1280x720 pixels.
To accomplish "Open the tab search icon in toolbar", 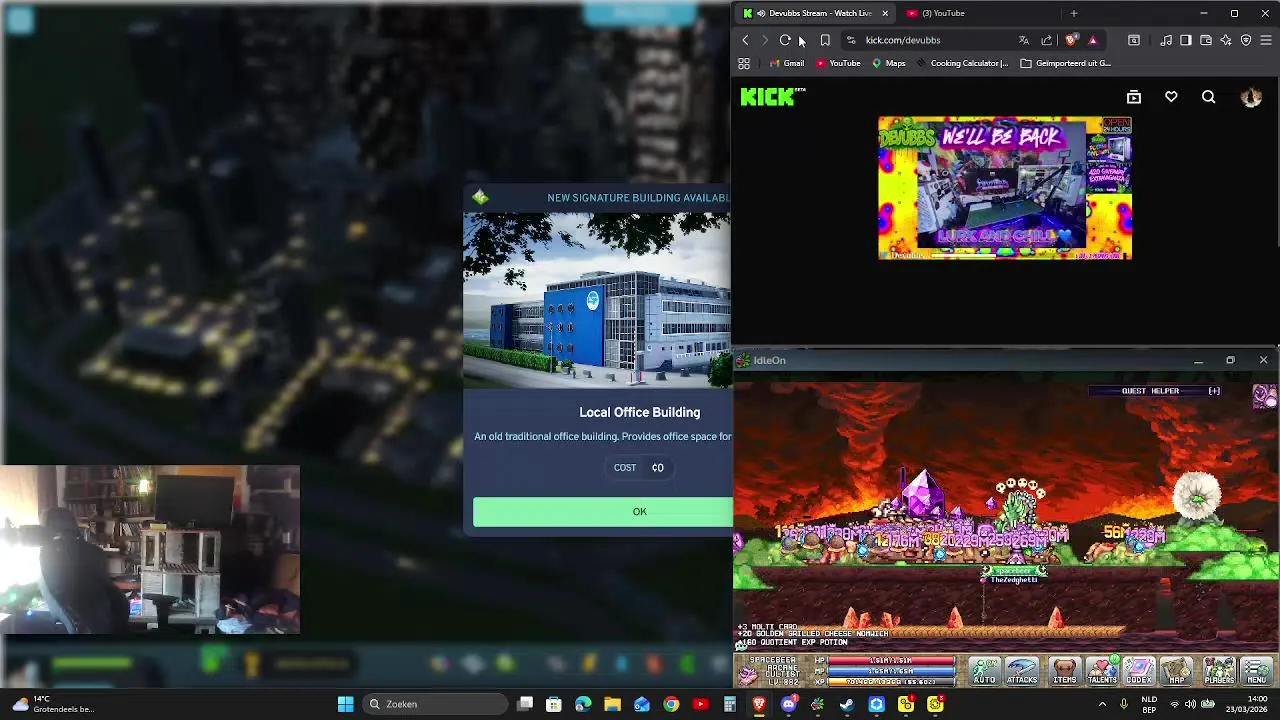I will [x=1134, y=40].
